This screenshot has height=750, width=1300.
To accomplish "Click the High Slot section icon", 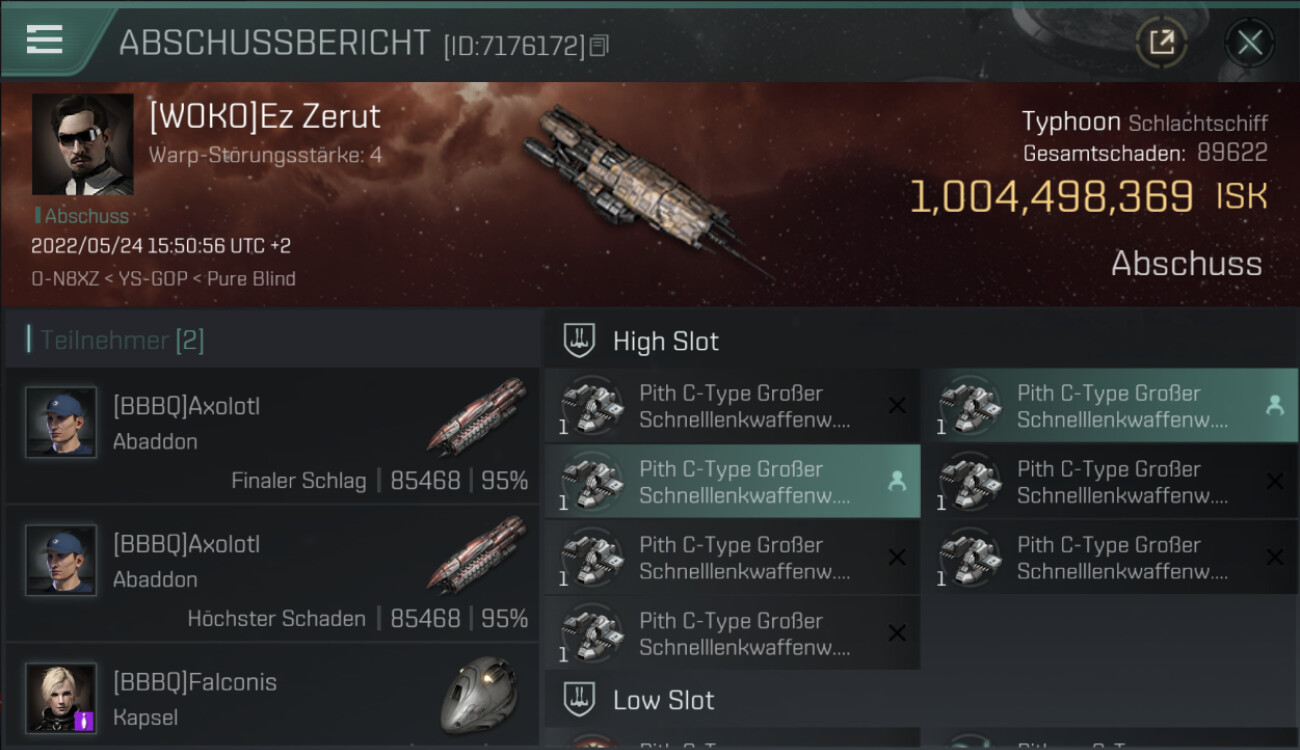I will pyautogui.click(x=580, y=341).
